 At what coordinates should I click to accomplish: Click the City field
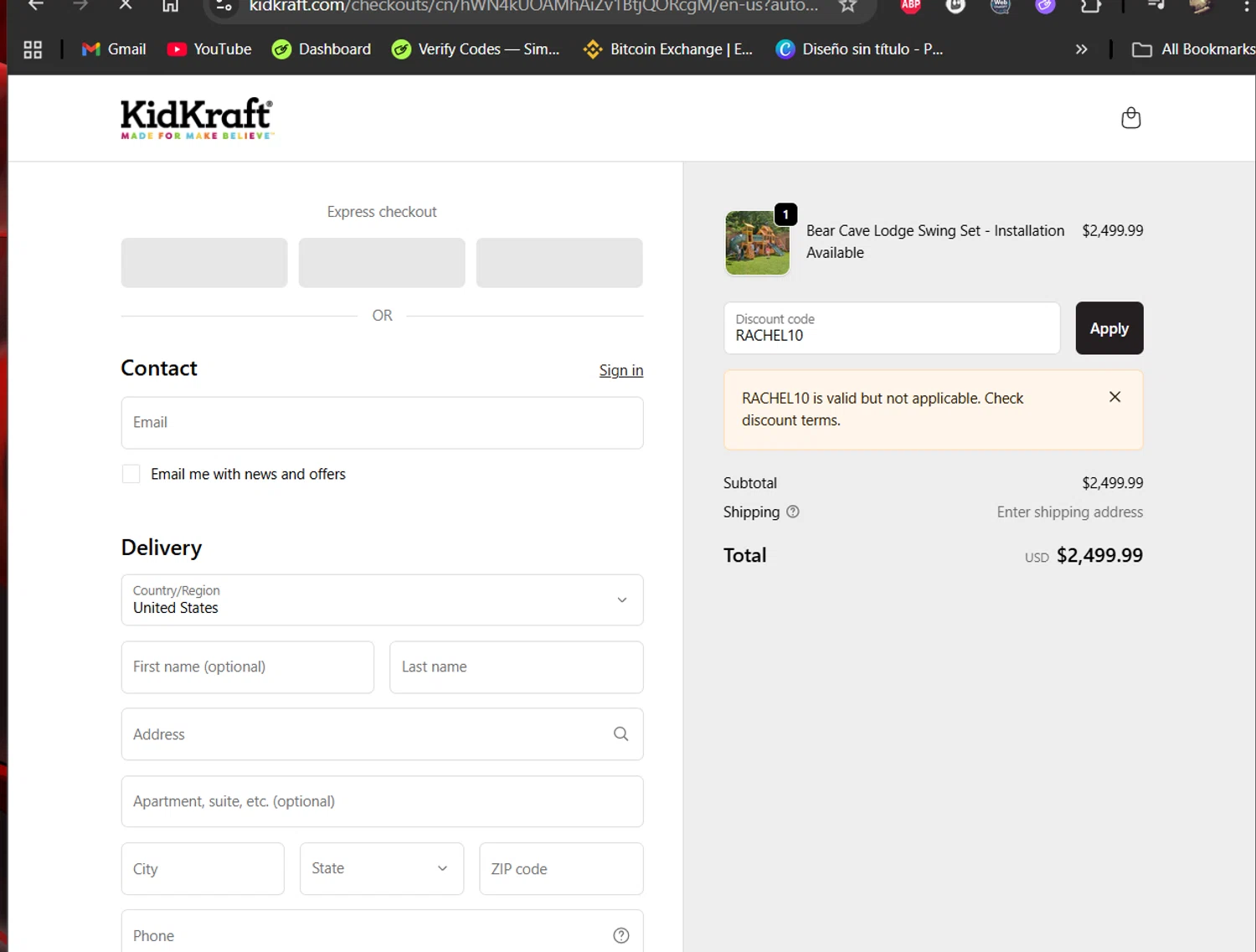pyautogui.click(x=203, y=868)
